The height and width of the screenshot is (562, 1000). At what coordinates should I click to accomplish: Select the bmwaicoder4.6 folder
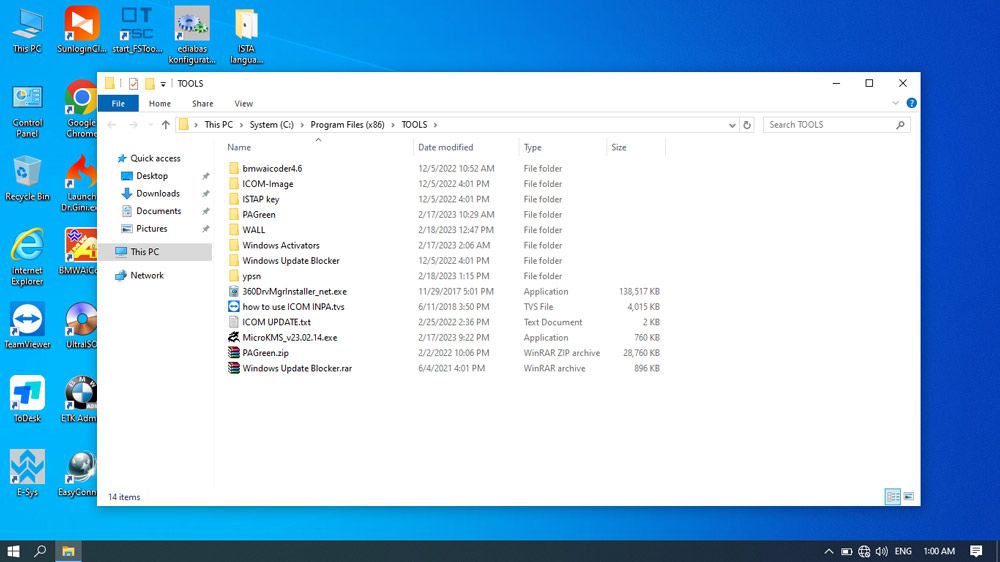click(272, 168)
